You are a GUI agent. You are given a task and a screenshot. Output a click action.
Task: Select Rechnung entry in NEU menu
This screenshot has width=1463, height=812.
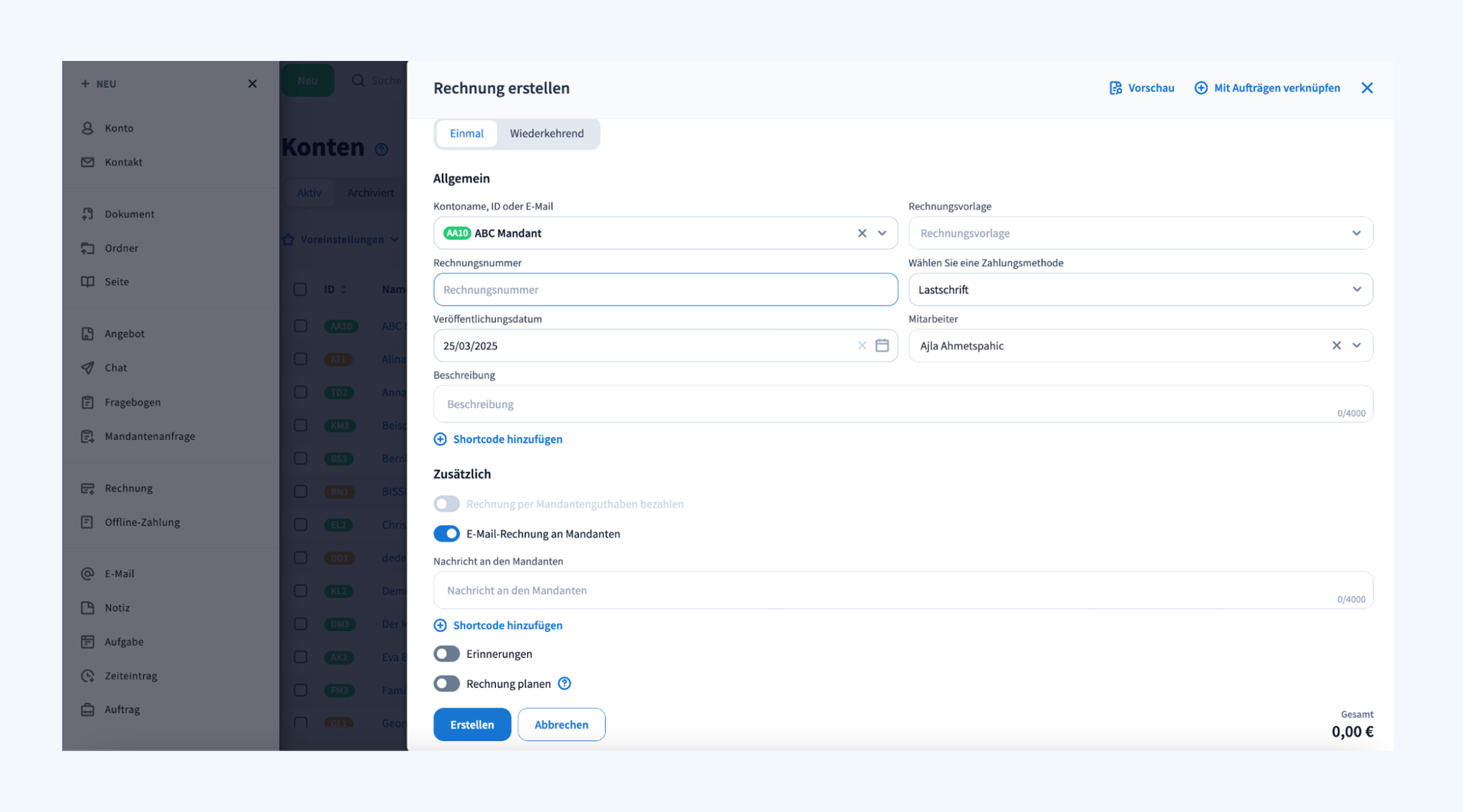click(129, 488)
